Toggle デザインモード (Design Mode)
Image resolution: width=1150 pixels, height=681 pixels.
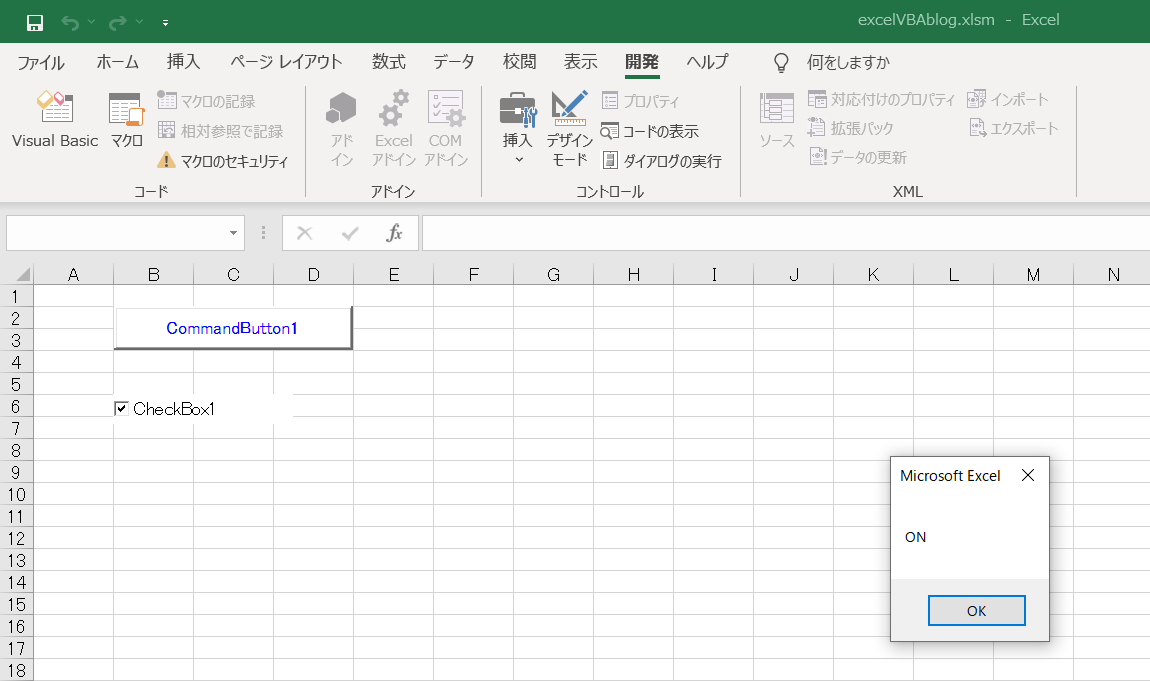[568, 128]
